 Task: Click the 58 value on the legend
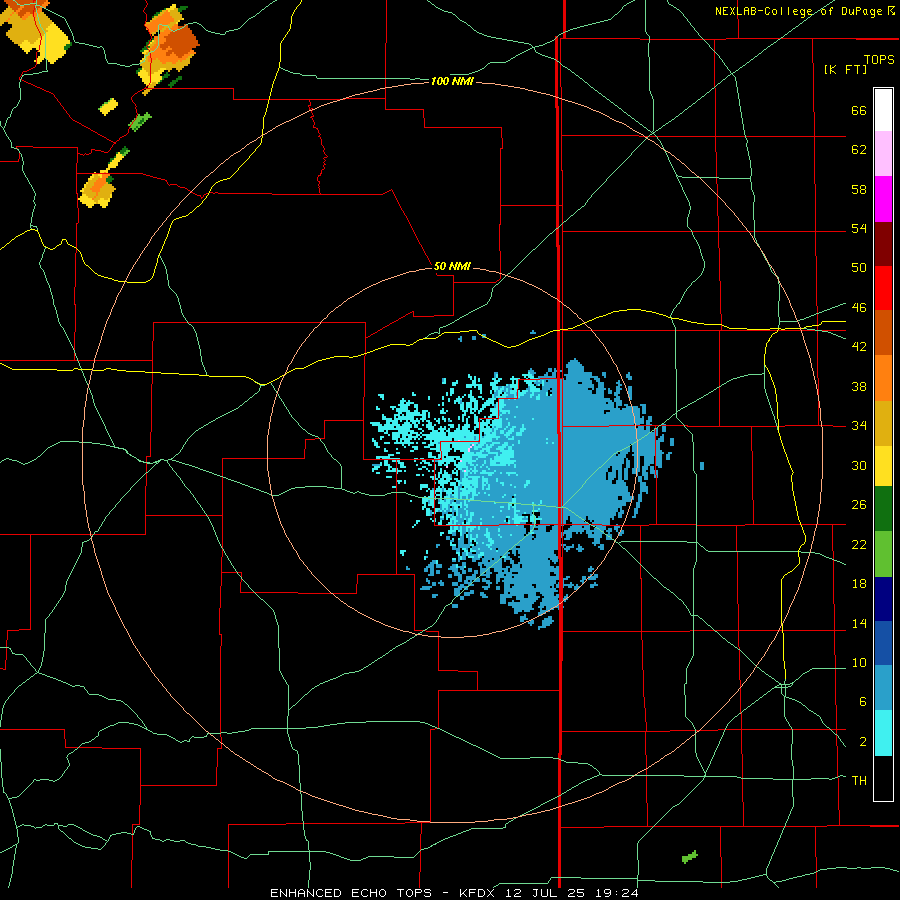[859, 189]
